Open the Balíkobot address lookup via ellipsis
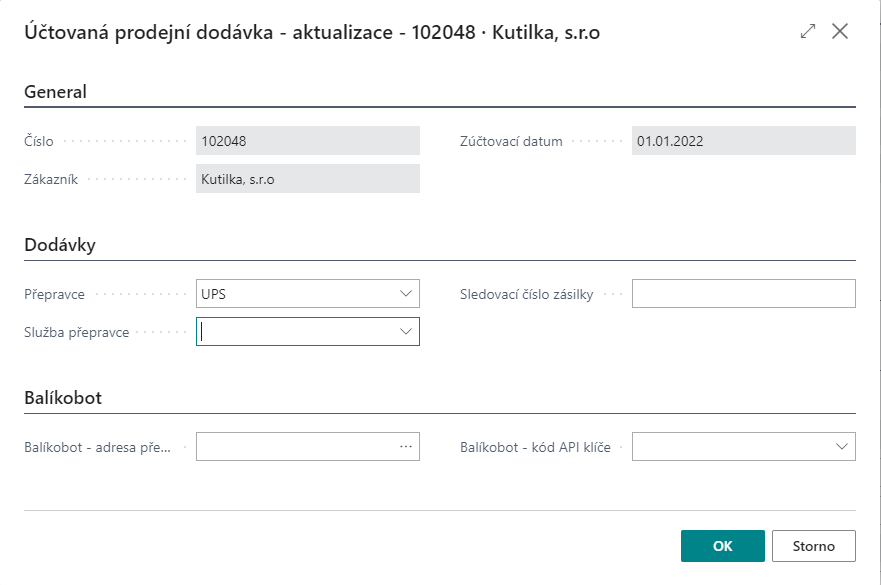This screenshot has width=881, height=585. 407,446
